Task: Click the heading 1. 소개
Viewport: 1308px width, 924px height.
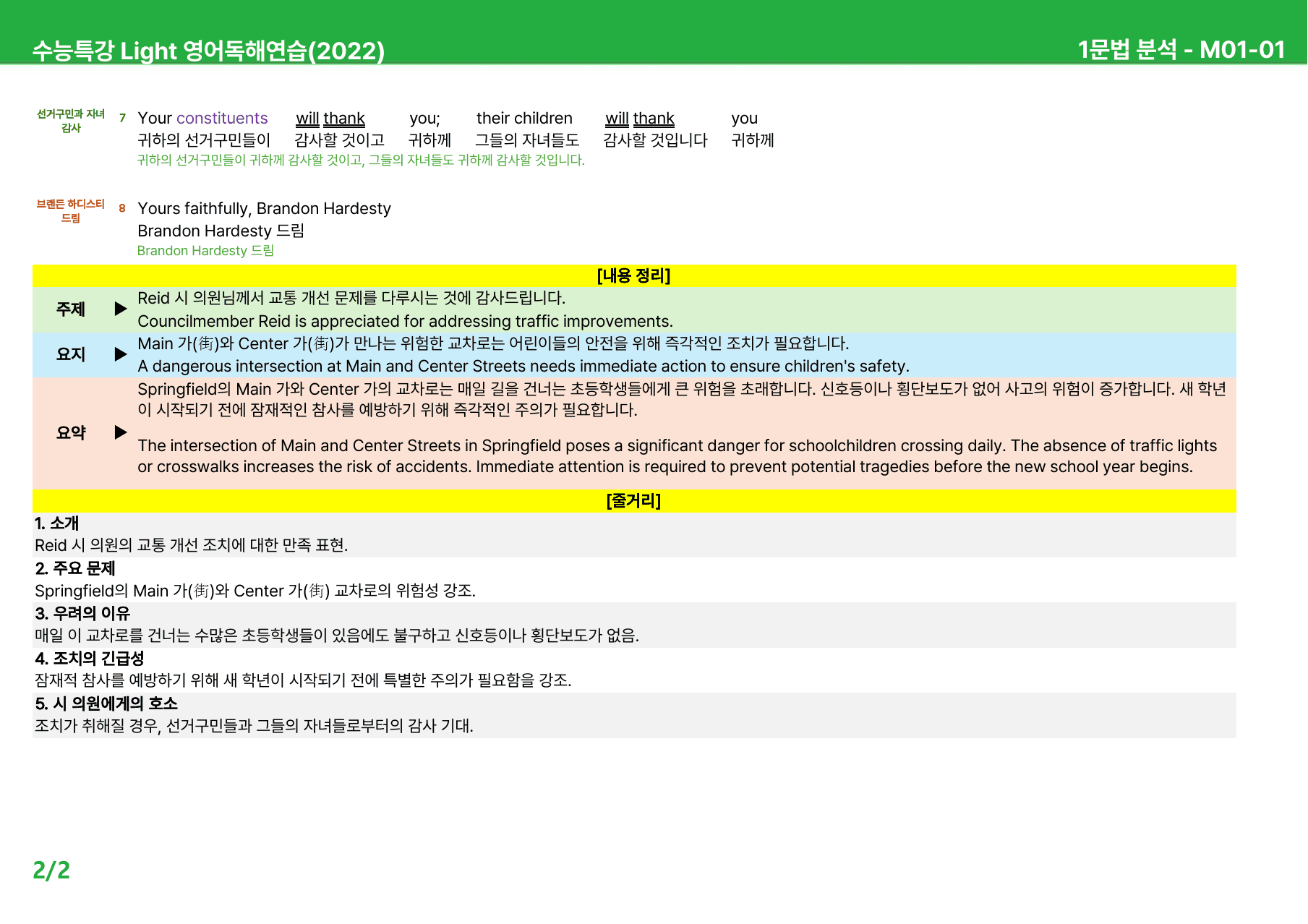Action: click(x=57, y=523)
